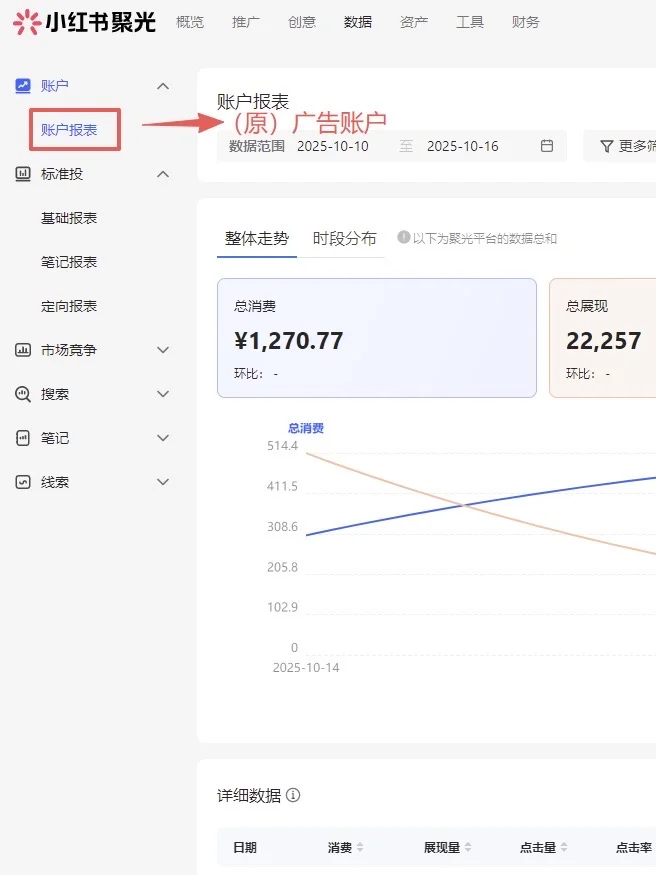Expand the 笔记 sidebar section
The width and height of the screenshot is (656, 875).
tap(163, 438)
